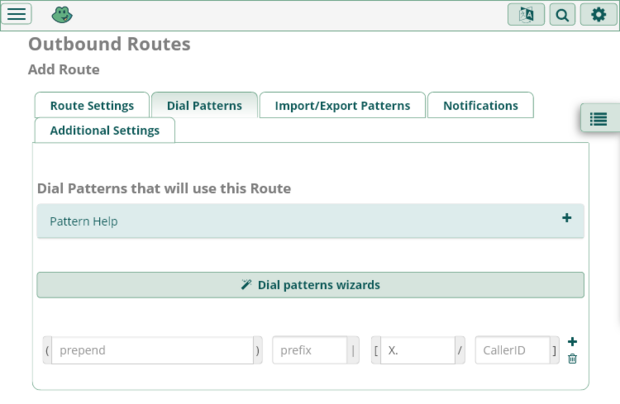
Task: Switch to Route Settings tab
Action: pyautogui.click(x=92, y=106)
